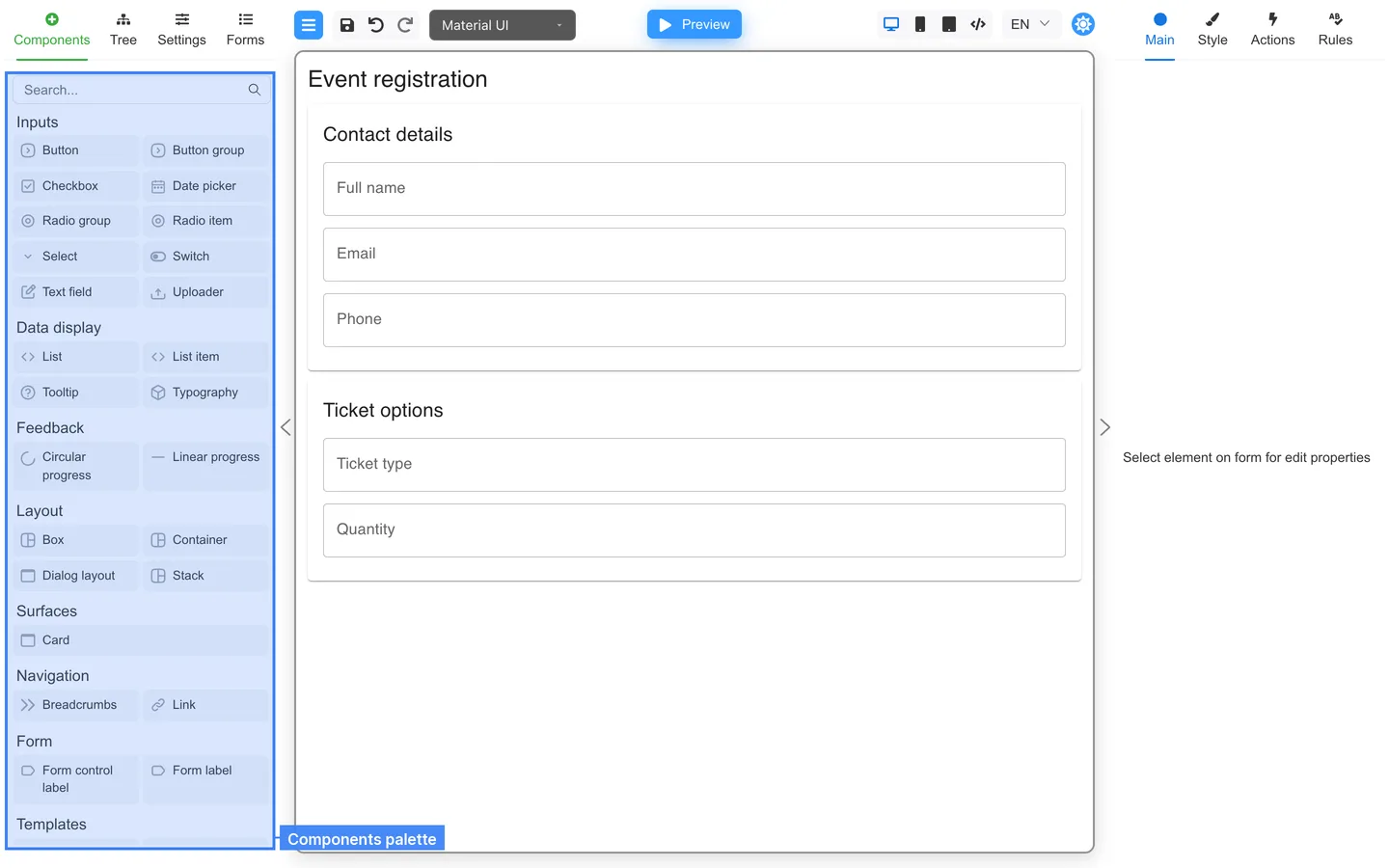Open the Forms tab
Image resolution: width=1389 pixels, height=868 pixels.
[x=245, y=30]
